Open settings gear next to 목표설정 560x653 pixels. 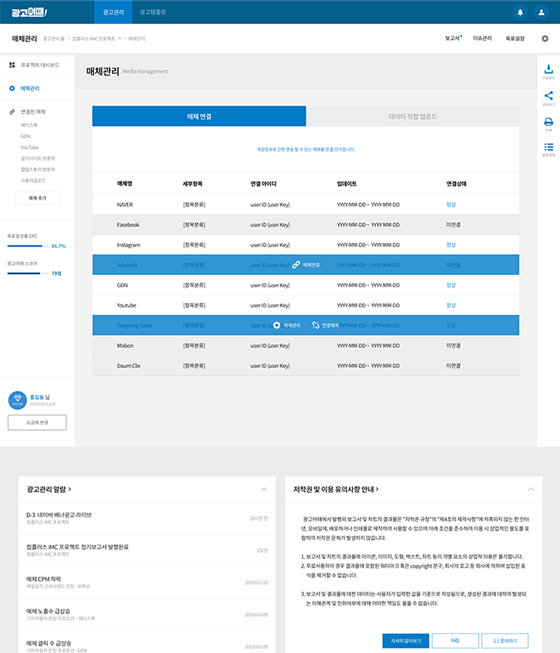[545, 38]
